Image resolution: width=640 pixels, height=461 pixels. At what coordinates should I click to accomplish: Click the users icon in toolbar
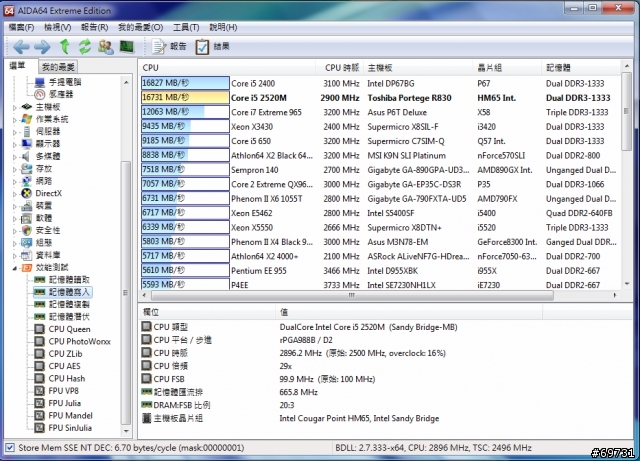pyautogui.click(x=106, y=47)
